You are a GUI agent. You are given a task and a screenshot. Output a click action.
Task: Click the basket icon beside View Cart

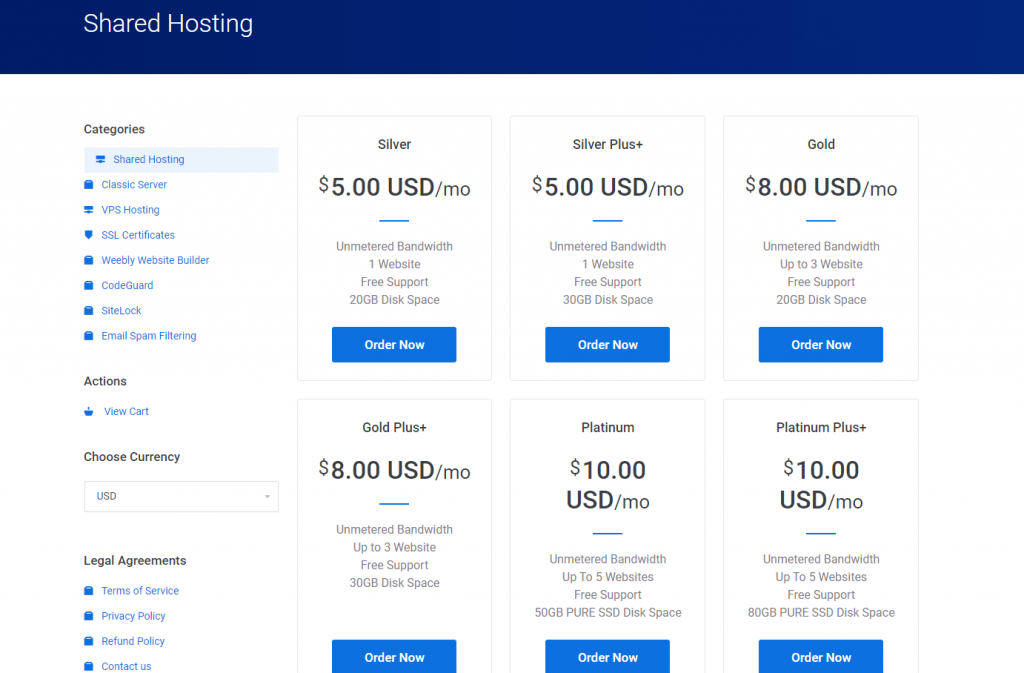pos(89,411)
